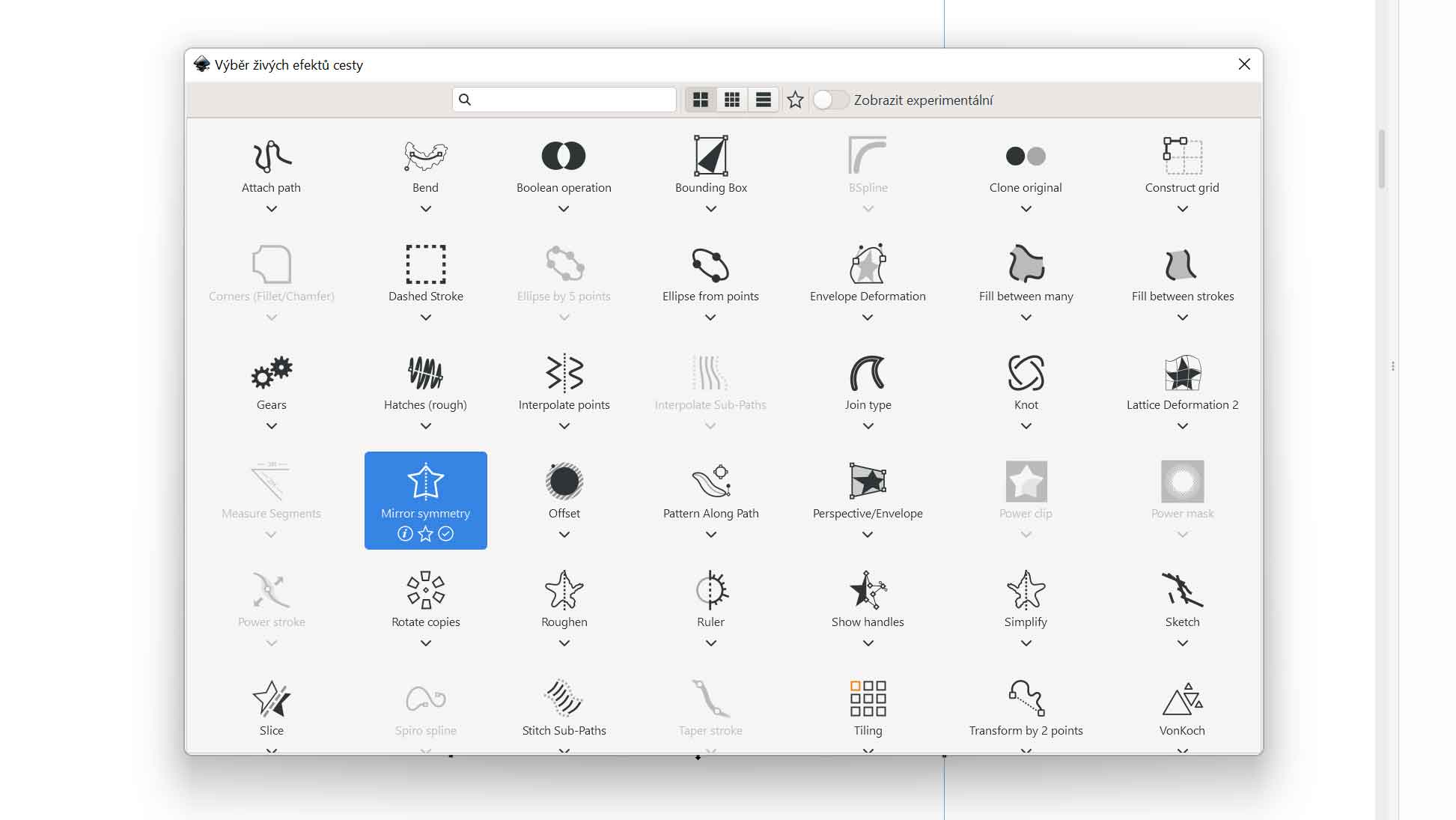Choose the Gears path effect icon
Screen dimensions: 1456x820
271,373
